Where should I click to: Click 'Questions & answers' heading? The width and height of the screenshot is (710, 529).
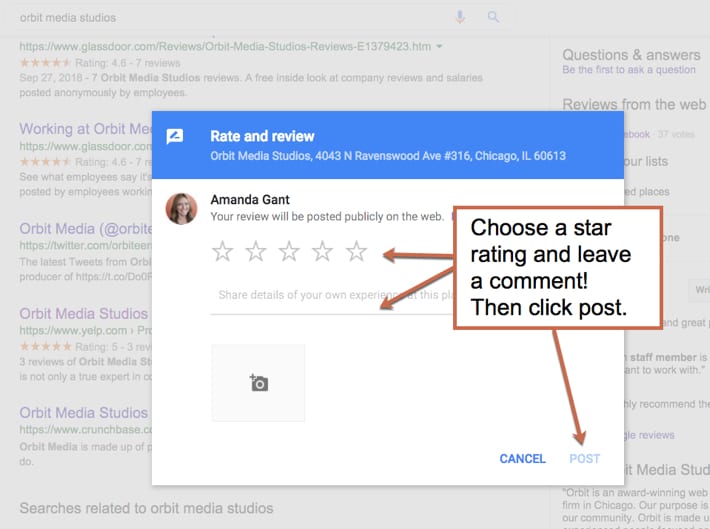coord(631,55)
